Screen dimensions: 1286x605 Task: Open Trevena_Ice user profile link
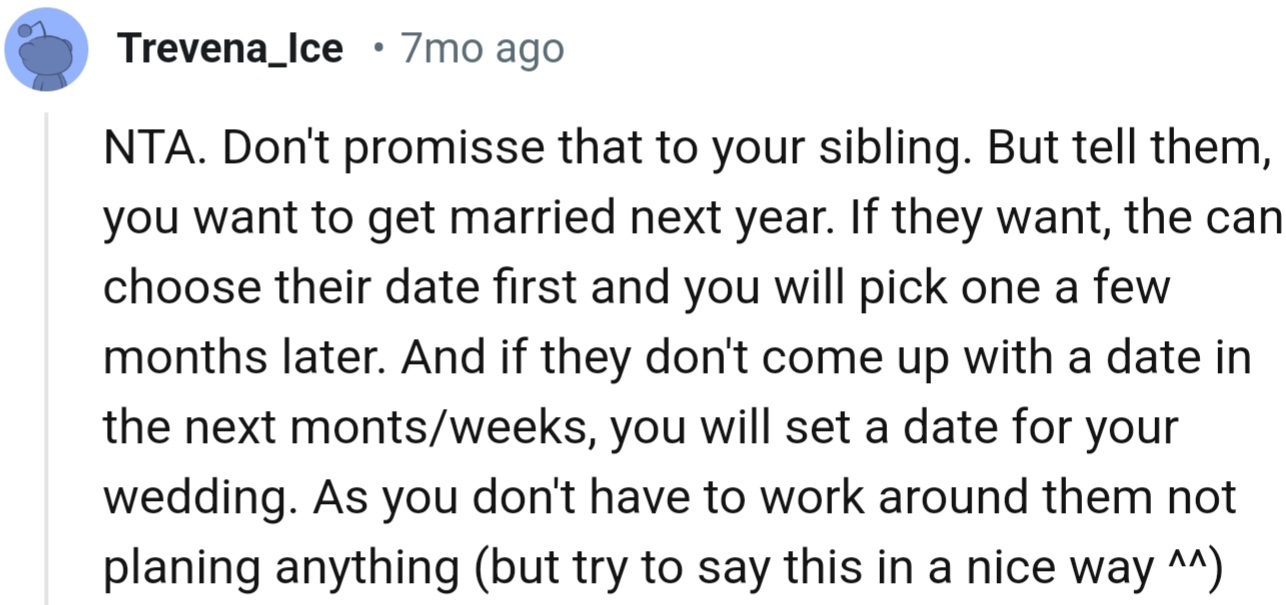(x=230, y=48)
